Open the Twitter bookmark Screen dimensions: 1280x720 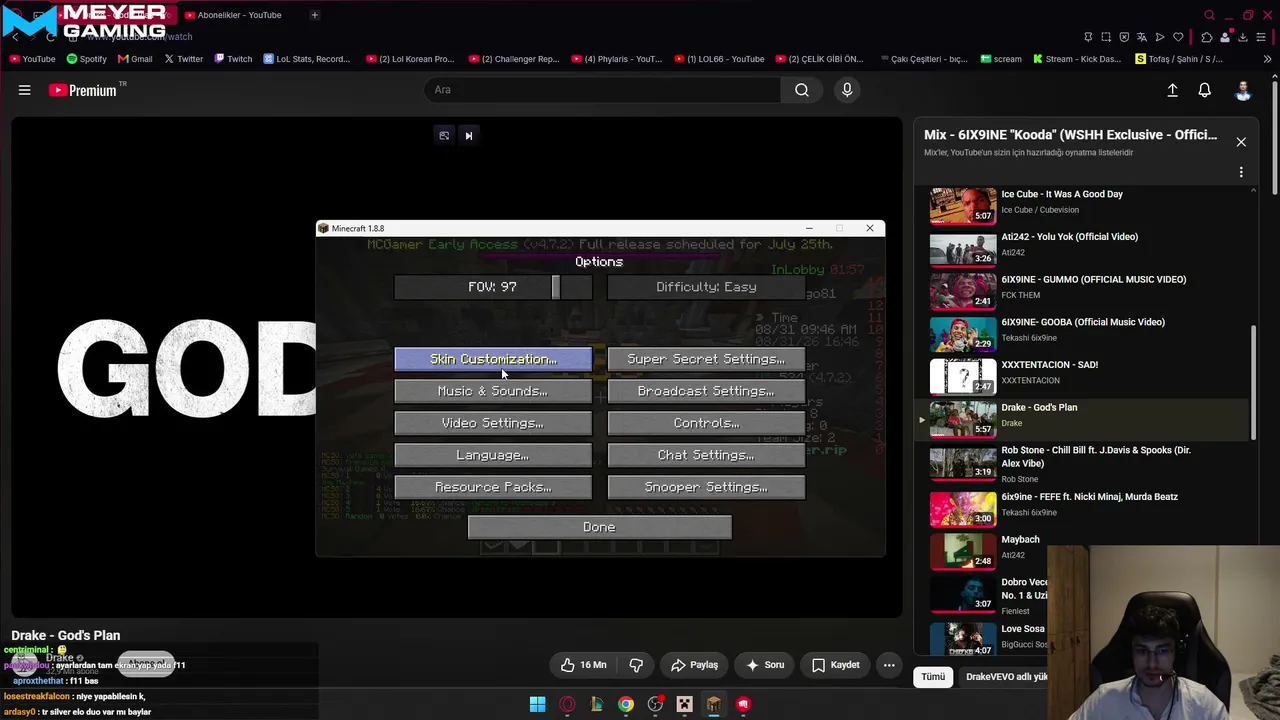point(182,59)
